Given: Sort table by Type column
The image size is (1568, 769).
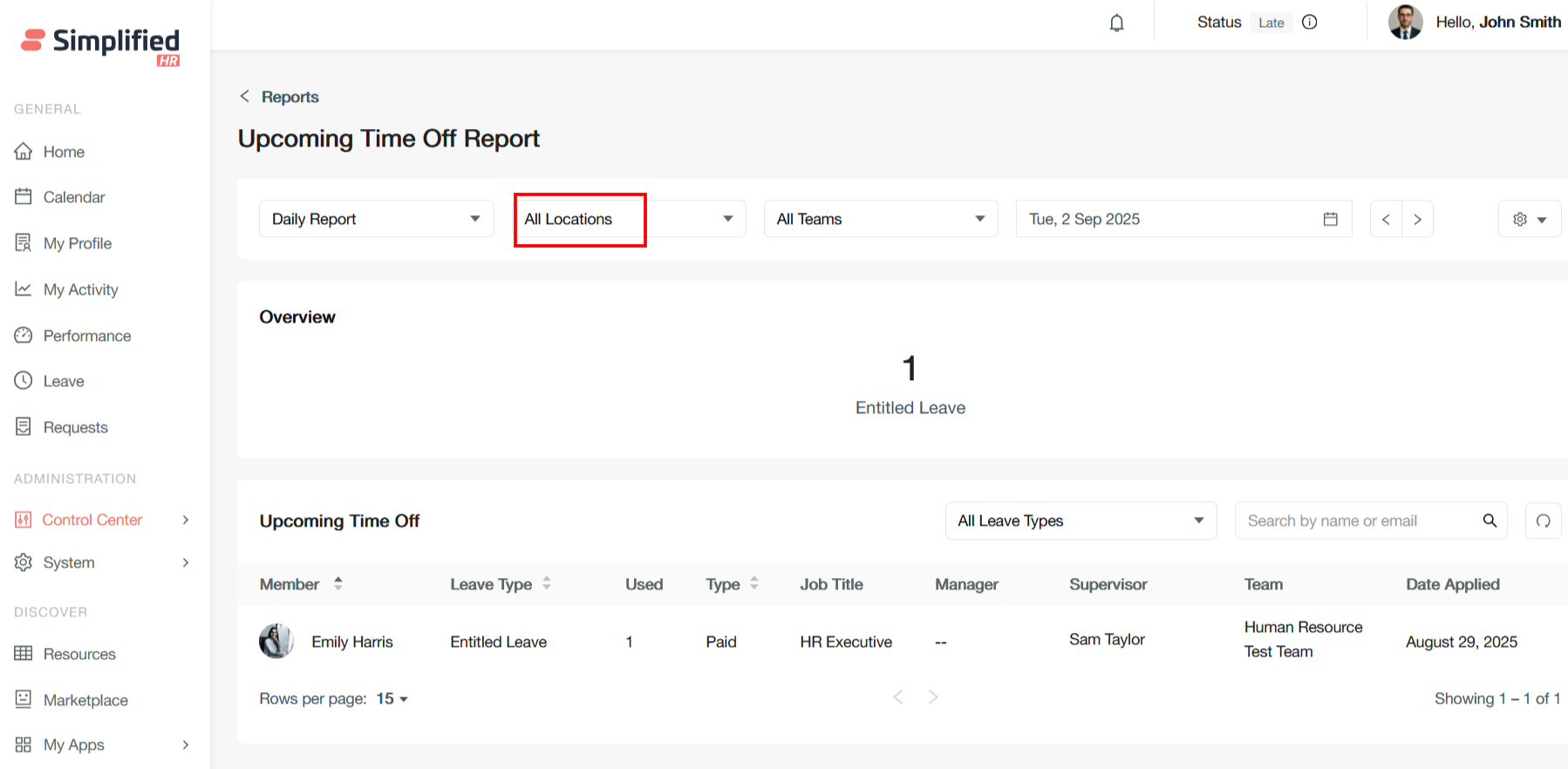Looking at the screenshot, I should [x=753, y=584].
